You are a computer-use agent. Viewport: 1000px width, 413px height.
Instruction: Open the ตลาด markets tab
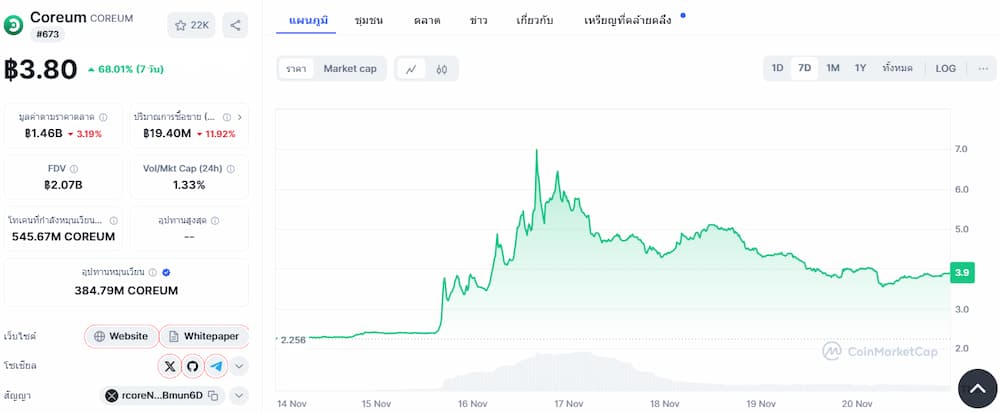(427, 20)
